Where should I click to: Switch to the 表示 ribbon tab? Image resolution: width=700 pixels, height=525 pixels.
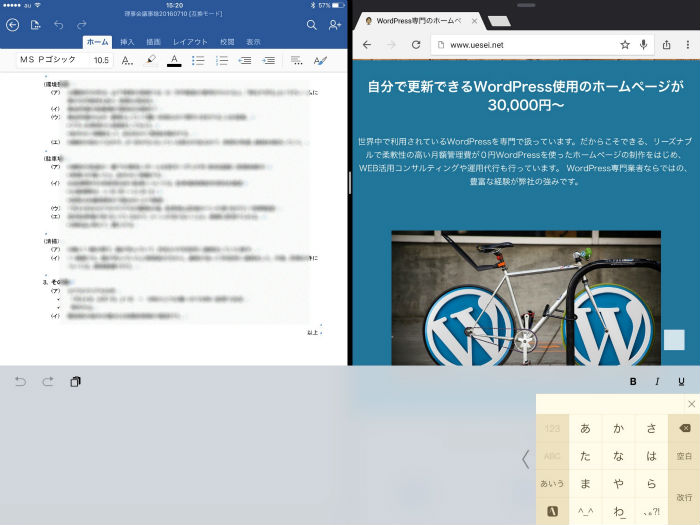pos(253,42)
